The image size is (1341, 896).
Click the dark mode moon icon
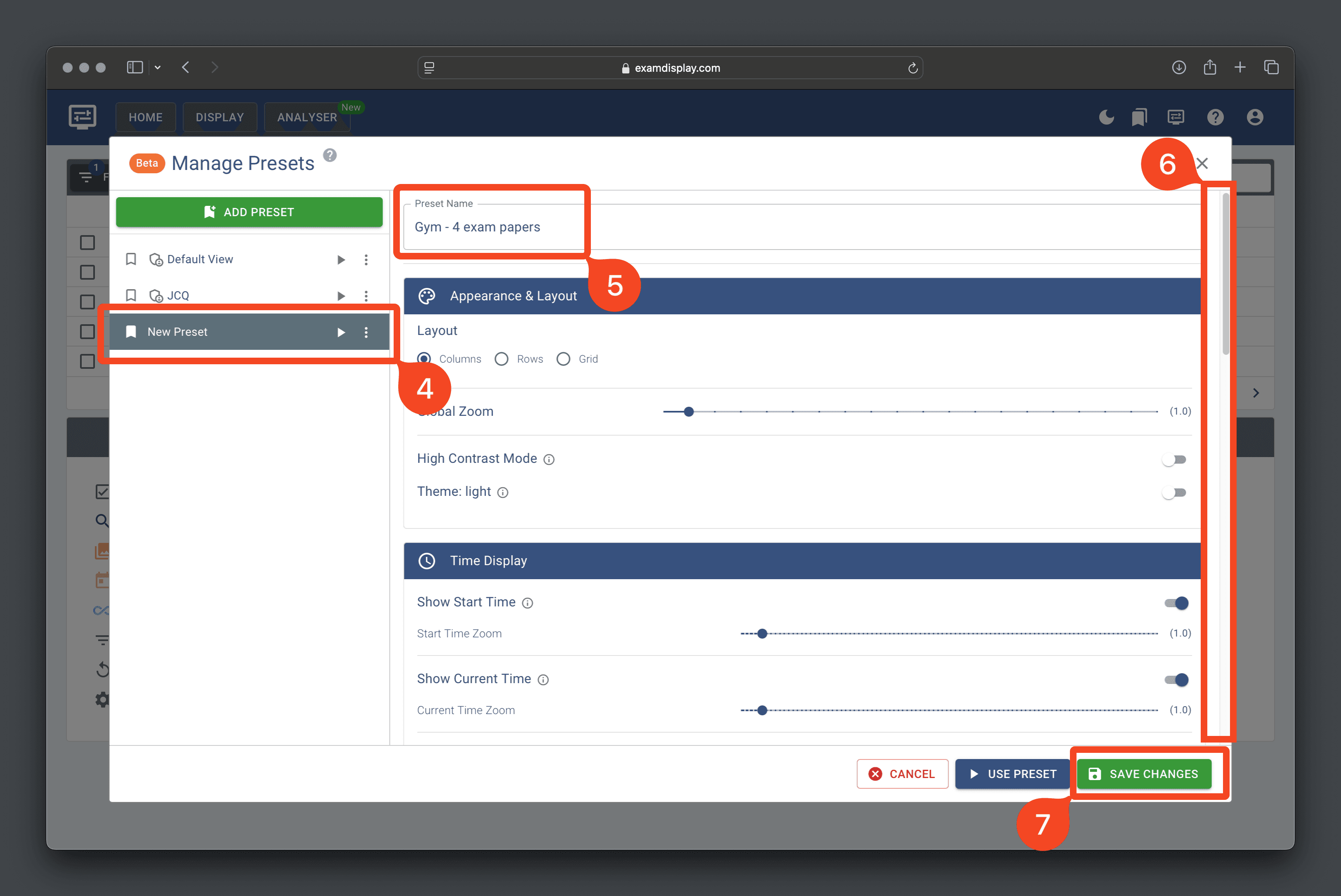pyautogui.click(x=1106, y=117)
